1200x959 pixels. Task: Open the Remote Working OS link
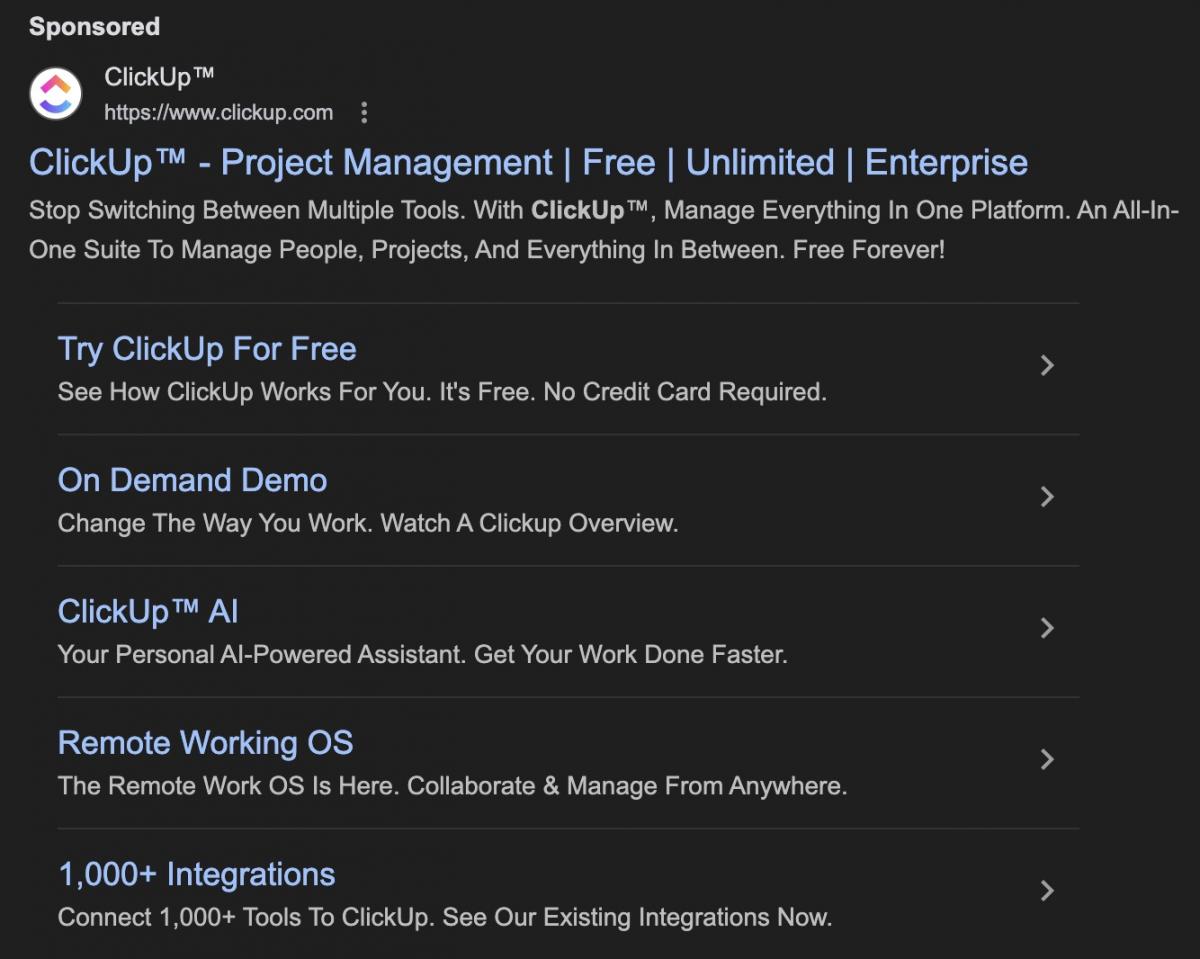pyautogui.click(x=205, y=743)
